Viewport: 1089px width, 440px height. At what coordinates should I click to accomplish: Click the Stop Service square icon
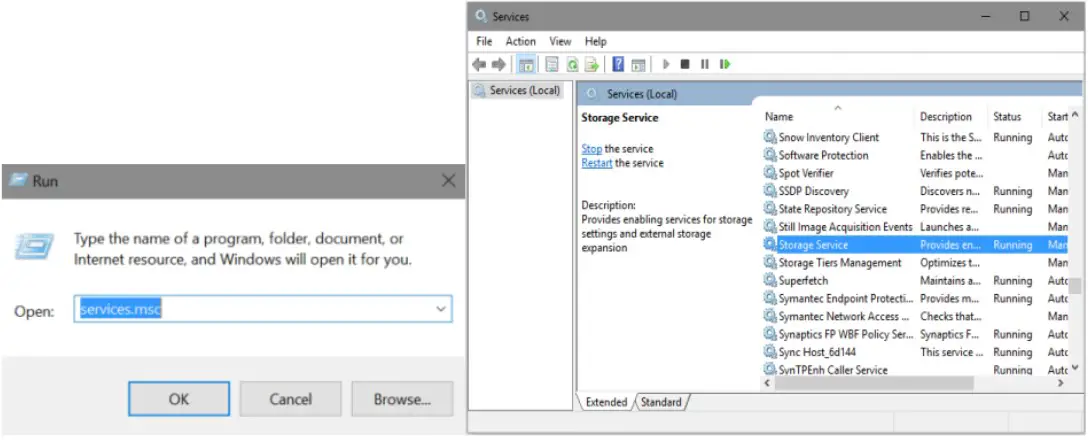[x=685, y=65]
